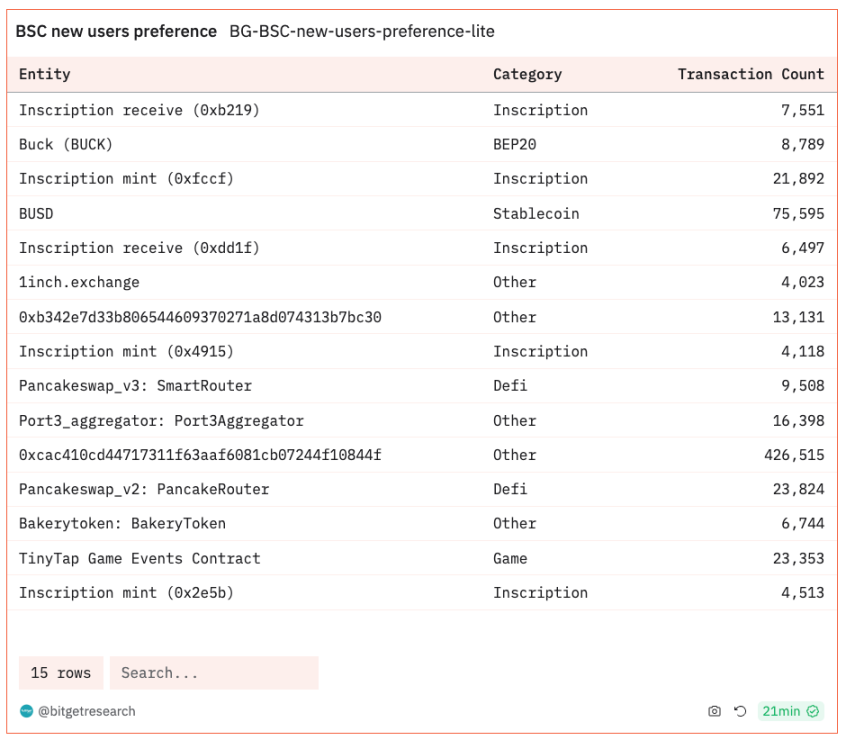Click the Stablecoin category cell
The width and height of the screenshot is (846, 740).
click(535, 213)
